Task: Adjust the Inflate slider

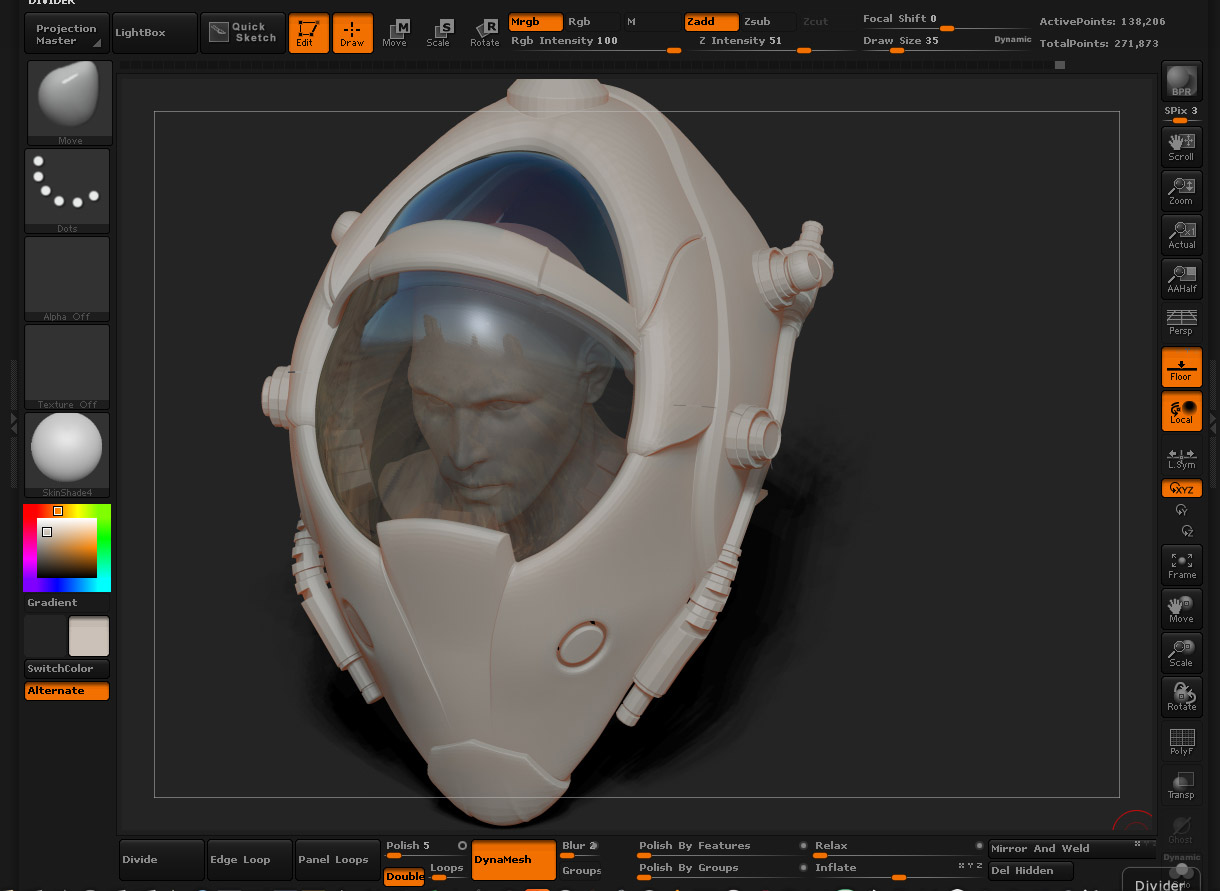Action: pyautogui.click(x=898, y=871)
